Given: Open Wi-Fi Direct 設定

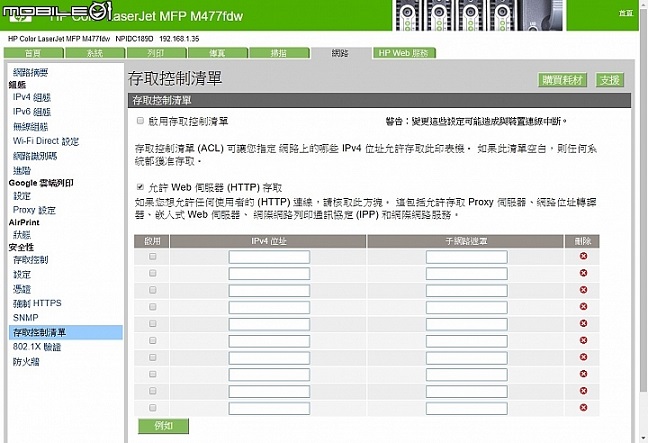Looking at the screenshot, I should click(46, 141).
